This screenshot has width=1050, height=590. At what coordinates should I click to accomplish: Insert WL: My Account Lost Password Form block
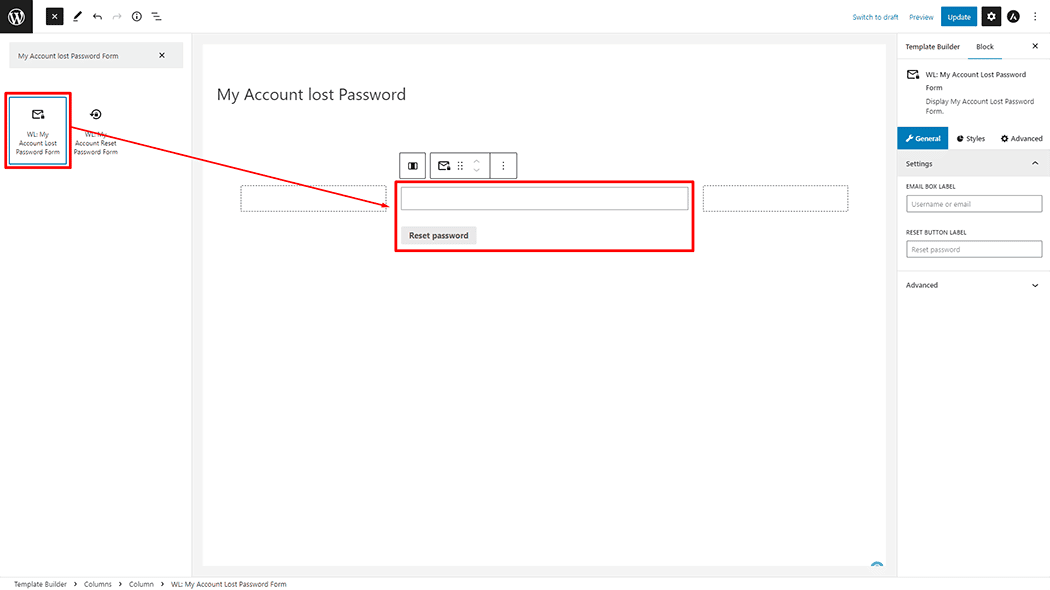pos(38,131)
